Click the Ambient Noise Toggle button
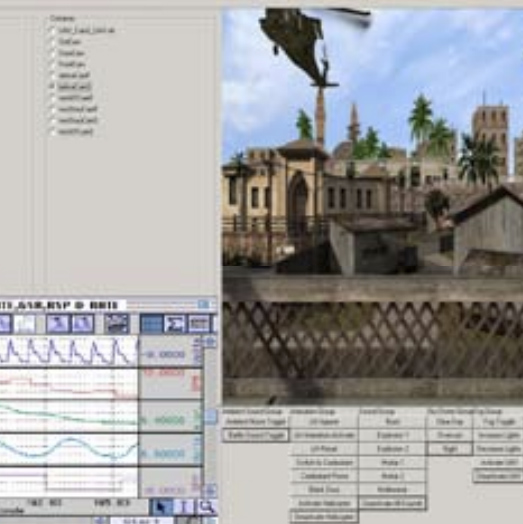Screen dimensions: 523x524 256,422
